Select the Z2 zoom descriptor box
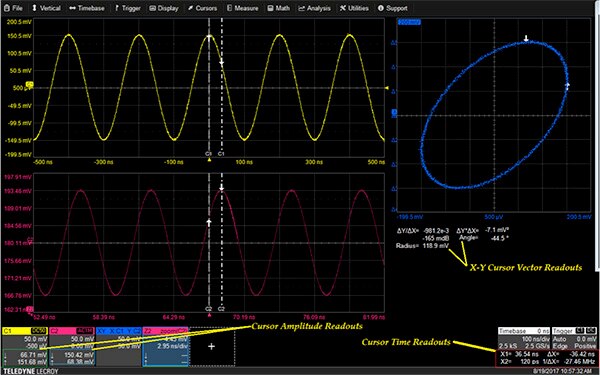600x375 pixels. [165, 346]
